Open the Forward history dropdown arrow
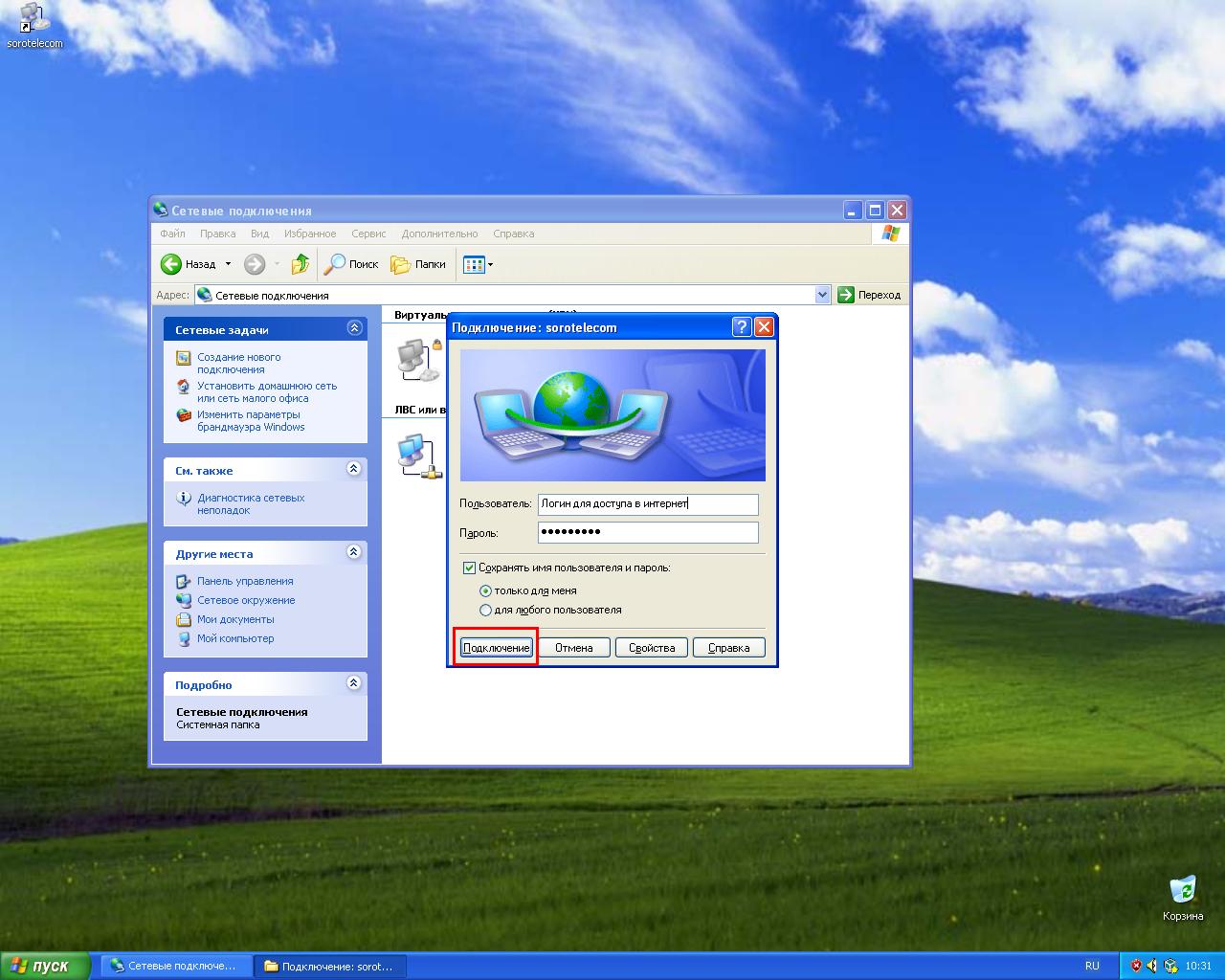 [x=277, y=264]
